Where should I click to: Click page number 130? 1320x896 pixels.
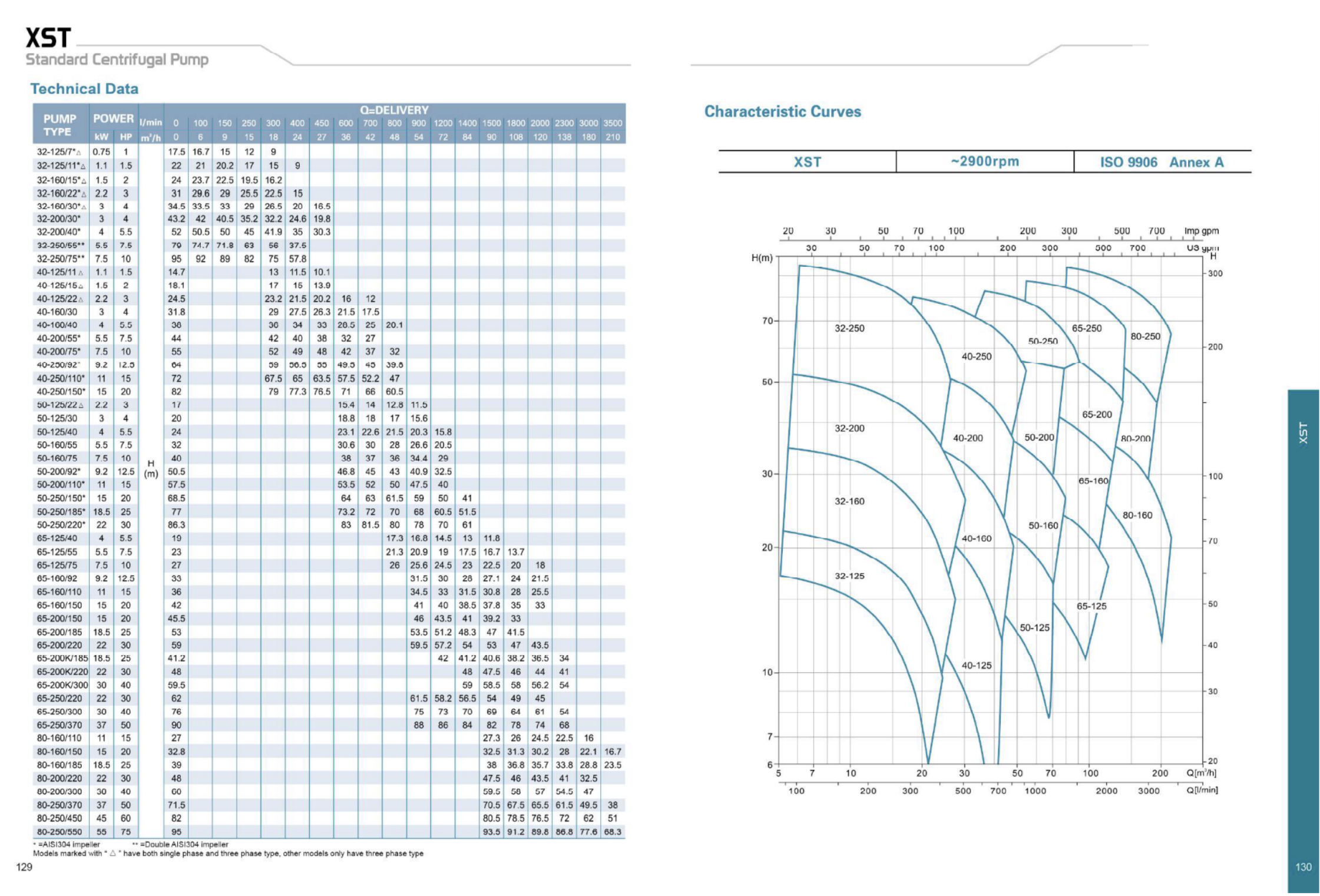(x=1303, y=867)
